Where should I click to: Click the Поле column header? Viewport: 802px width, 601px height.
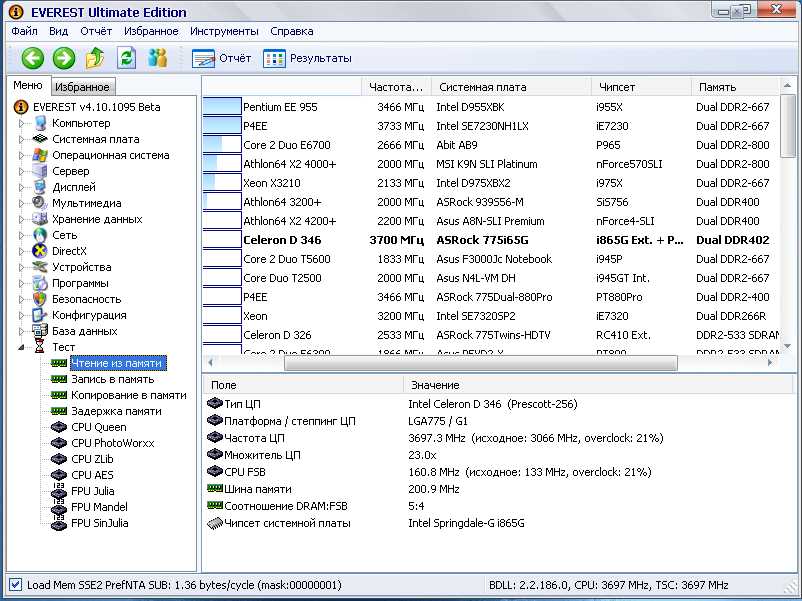click(x=303, y=385)
